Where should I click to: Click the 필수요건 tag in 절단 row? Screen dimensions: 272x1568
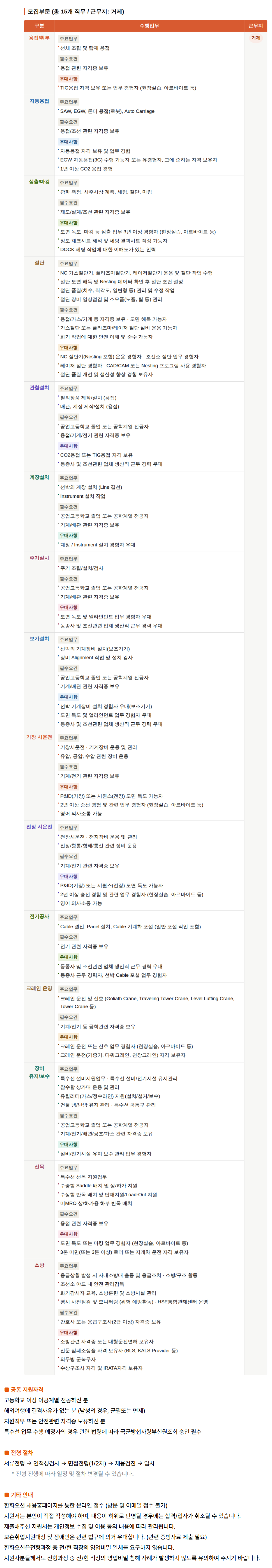tap(68, 310)
